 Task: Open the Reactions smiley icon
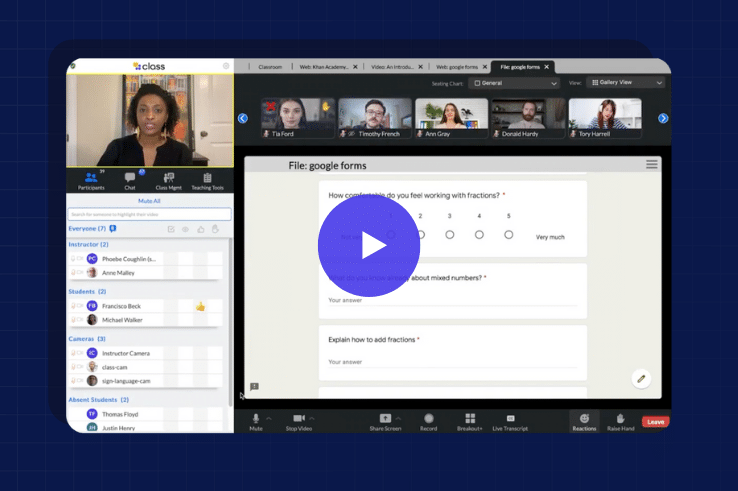[x=584, y=418]
